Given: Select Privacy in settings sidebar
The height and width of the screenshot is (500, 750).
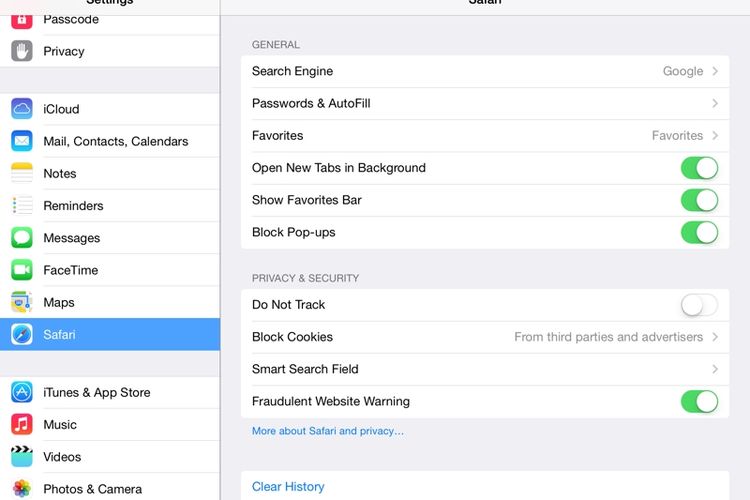Looking at the screenshot, I should coord(110,51).
